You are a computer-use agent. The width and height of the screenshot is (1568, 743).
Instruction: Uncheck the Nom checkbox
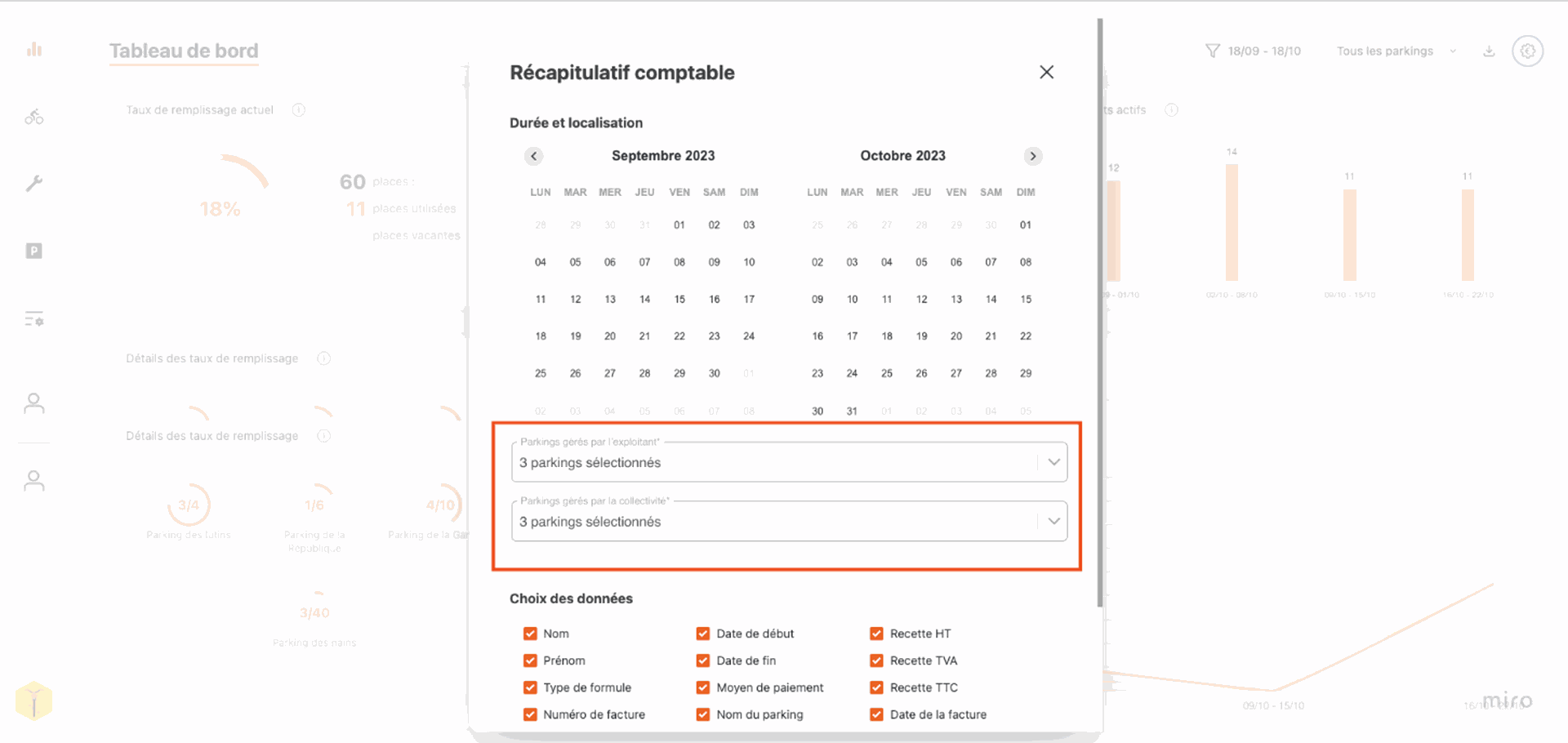click(x=530, y=634)
